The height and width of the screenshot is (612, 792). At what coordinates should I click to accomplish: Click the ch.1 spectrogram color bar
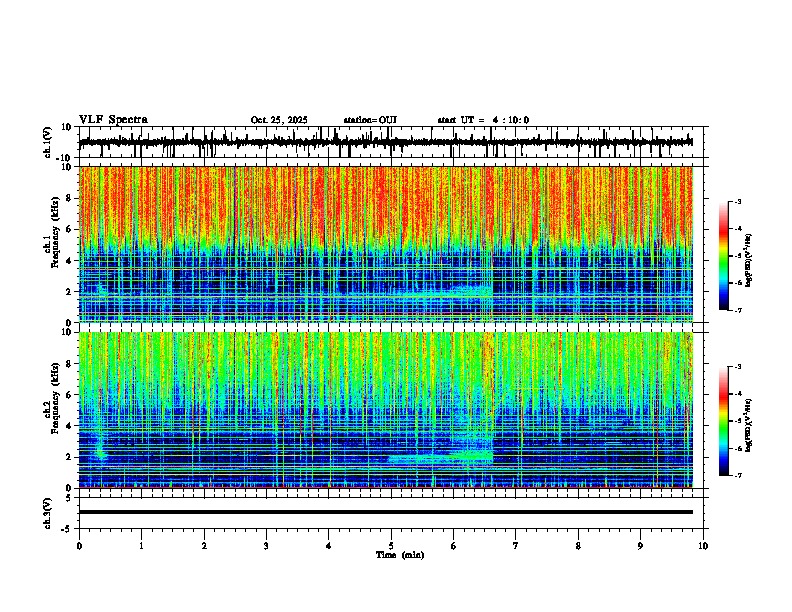click(723, 256)
